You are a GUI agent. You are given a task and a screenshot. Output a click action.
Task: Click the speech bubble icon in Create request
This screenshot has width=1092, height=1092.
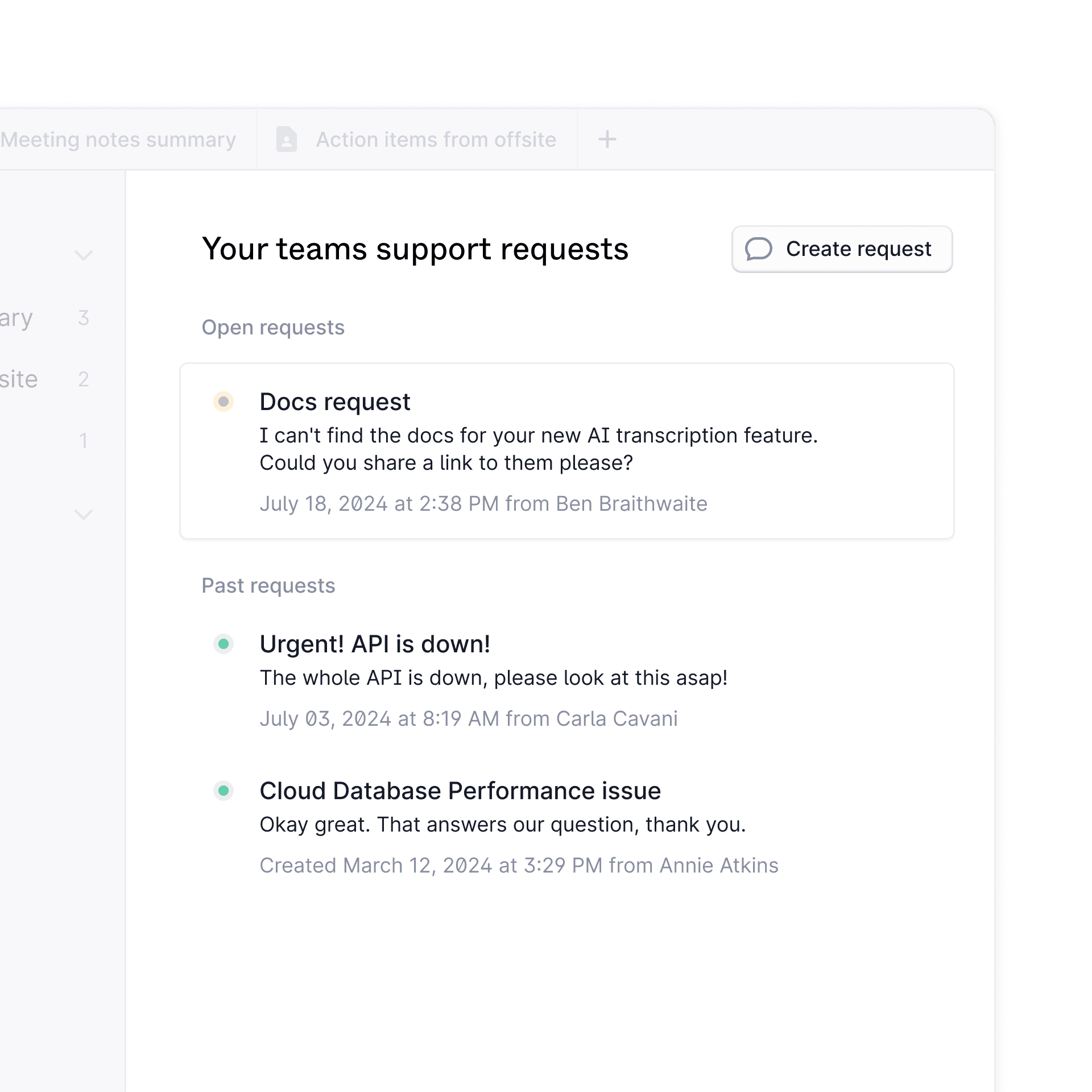758,249
